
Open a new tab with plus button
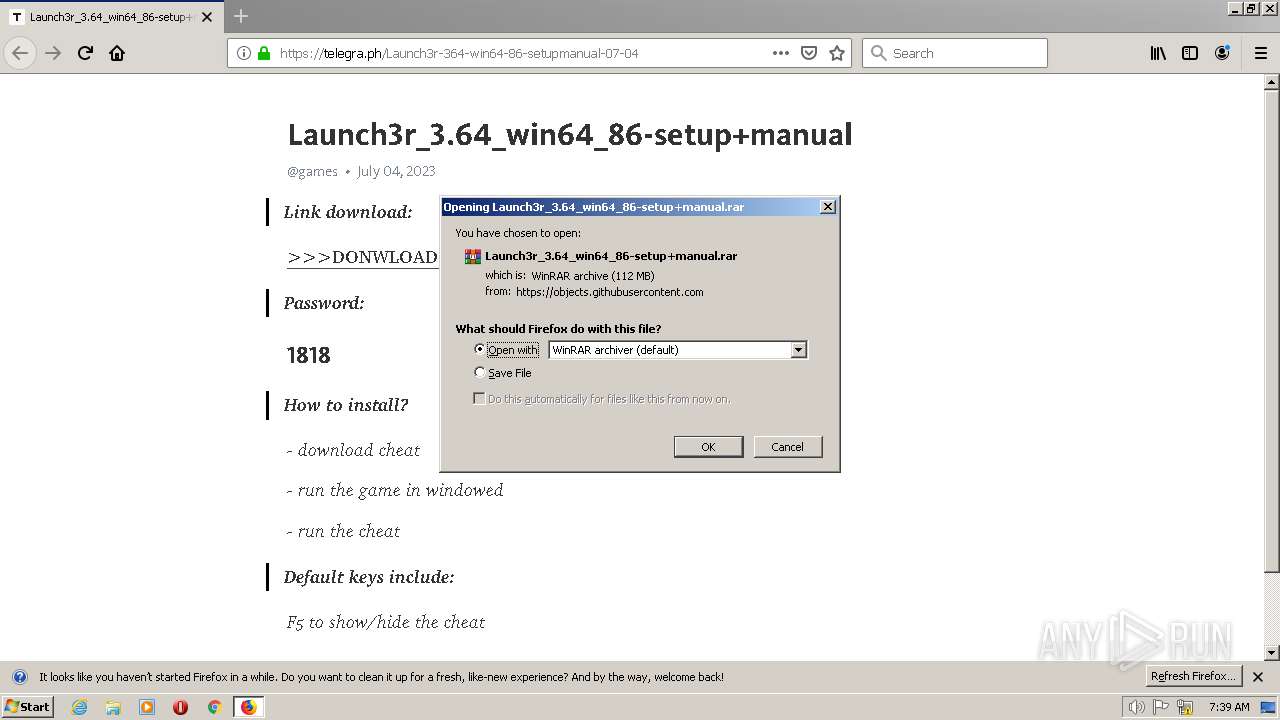click(240, 16)
